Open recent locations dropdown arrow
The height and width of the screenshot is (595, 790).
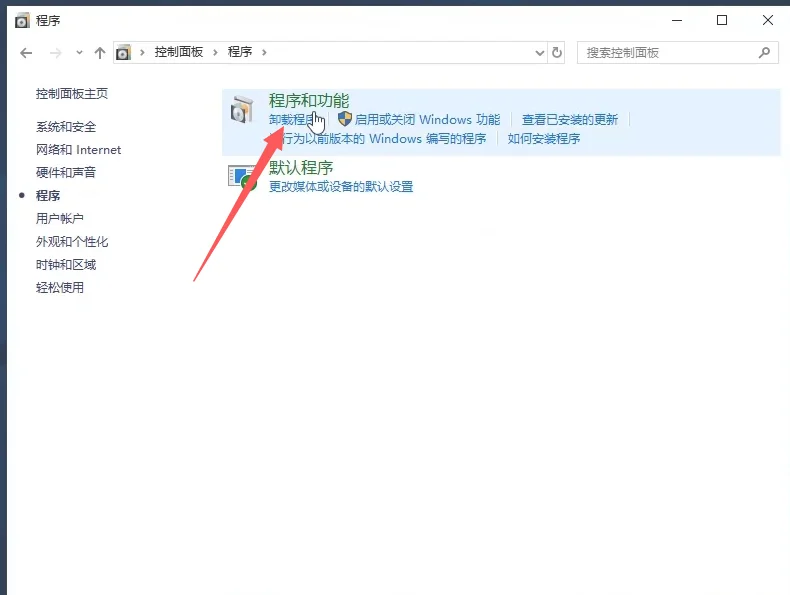tap(79, 52)
